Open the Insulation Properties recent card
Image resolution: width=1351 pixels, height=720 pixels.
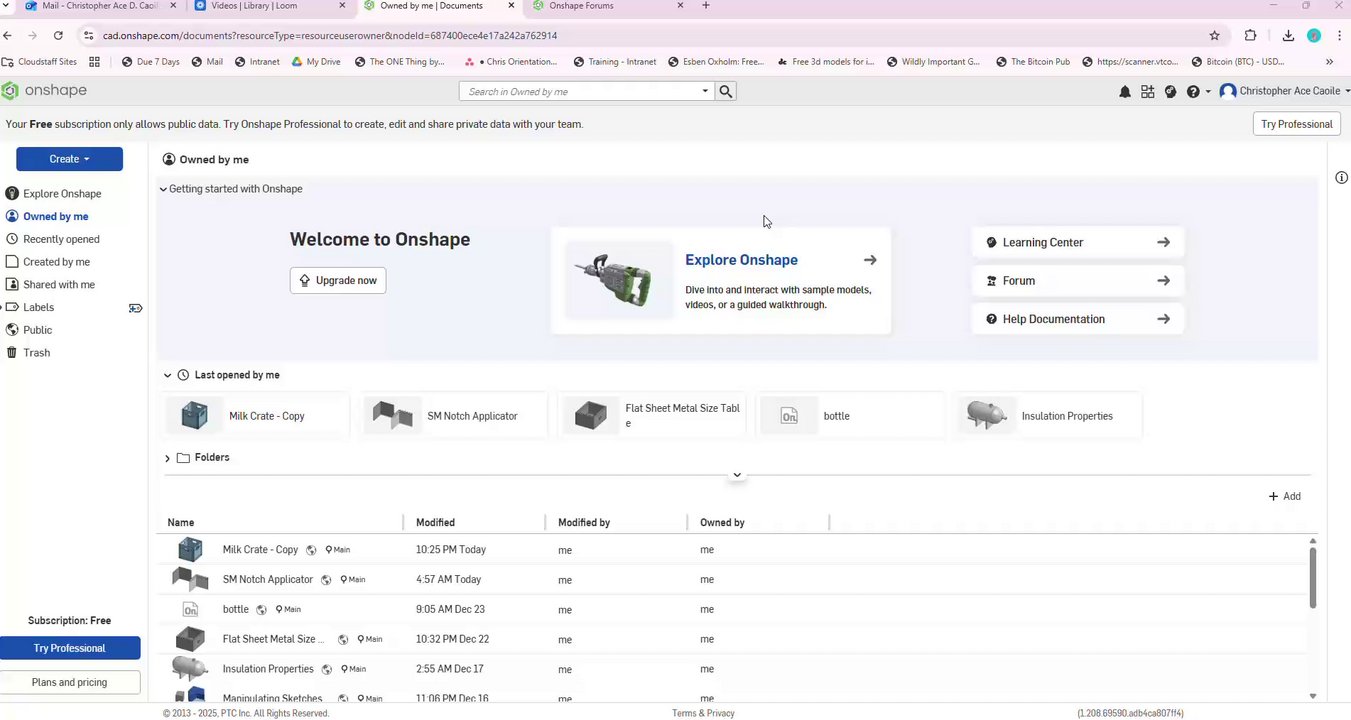(x=1048, y=416)
